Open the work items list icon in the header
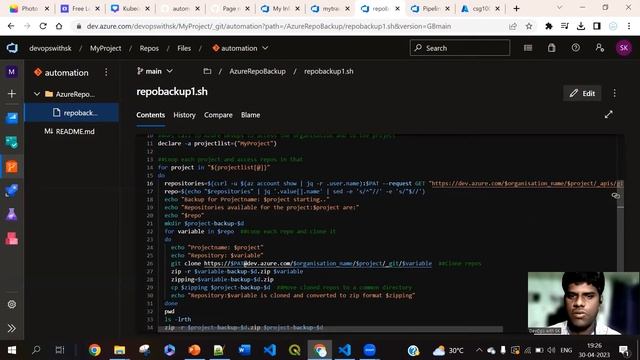This screenshot has width=640, height=360. (528, 48)
